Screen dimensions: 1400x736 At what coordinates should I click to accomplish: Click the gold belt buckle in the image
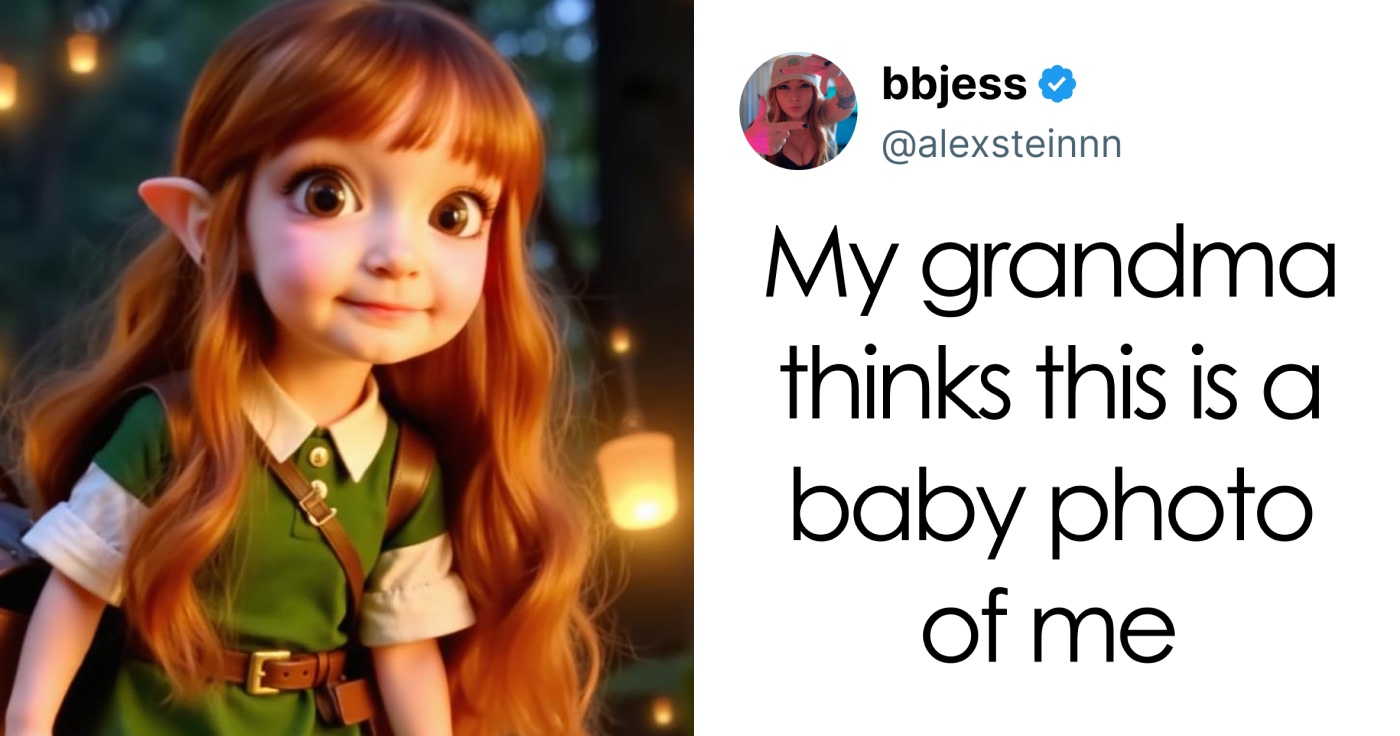(x=263, y=670)
